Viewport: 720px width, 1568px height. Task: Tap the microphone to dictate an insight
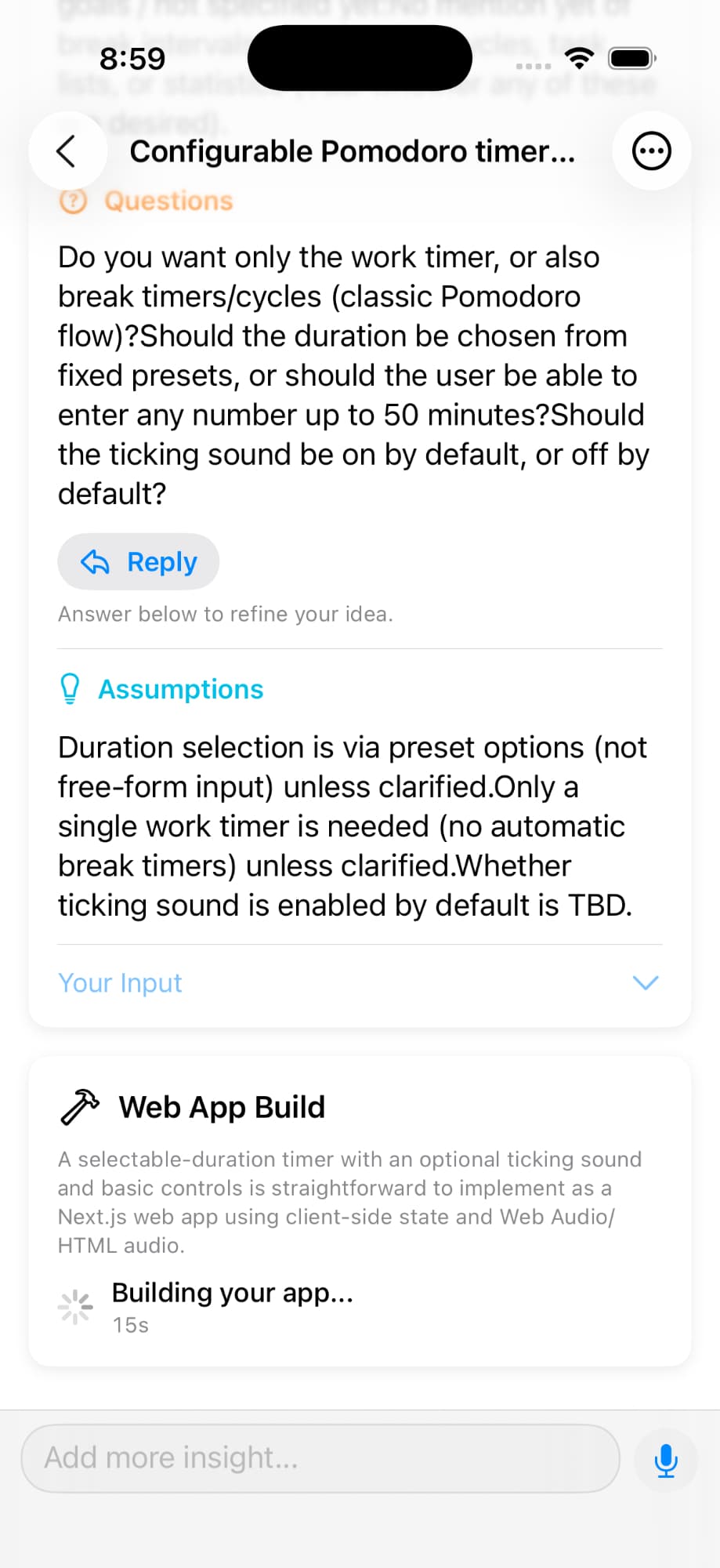click(x=665, y=1460)
